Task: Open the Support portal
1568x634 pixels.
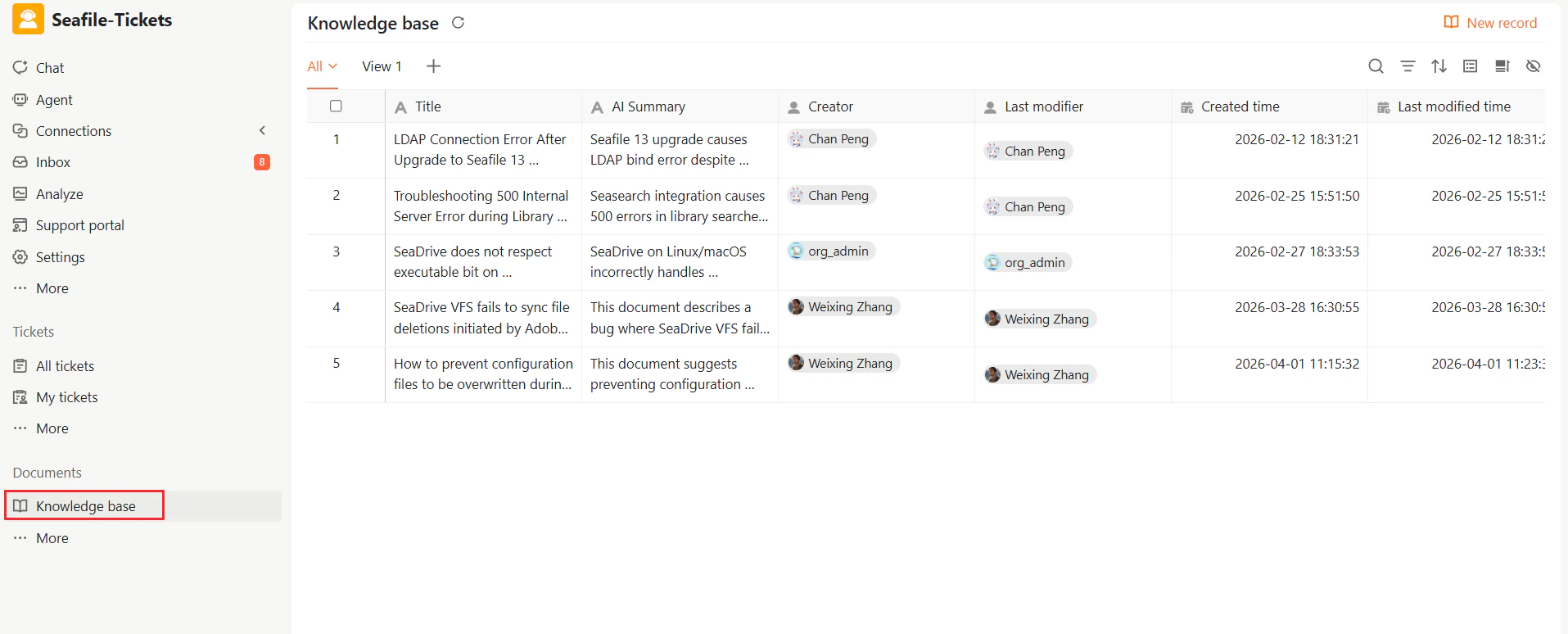Action: pos(69,225)
